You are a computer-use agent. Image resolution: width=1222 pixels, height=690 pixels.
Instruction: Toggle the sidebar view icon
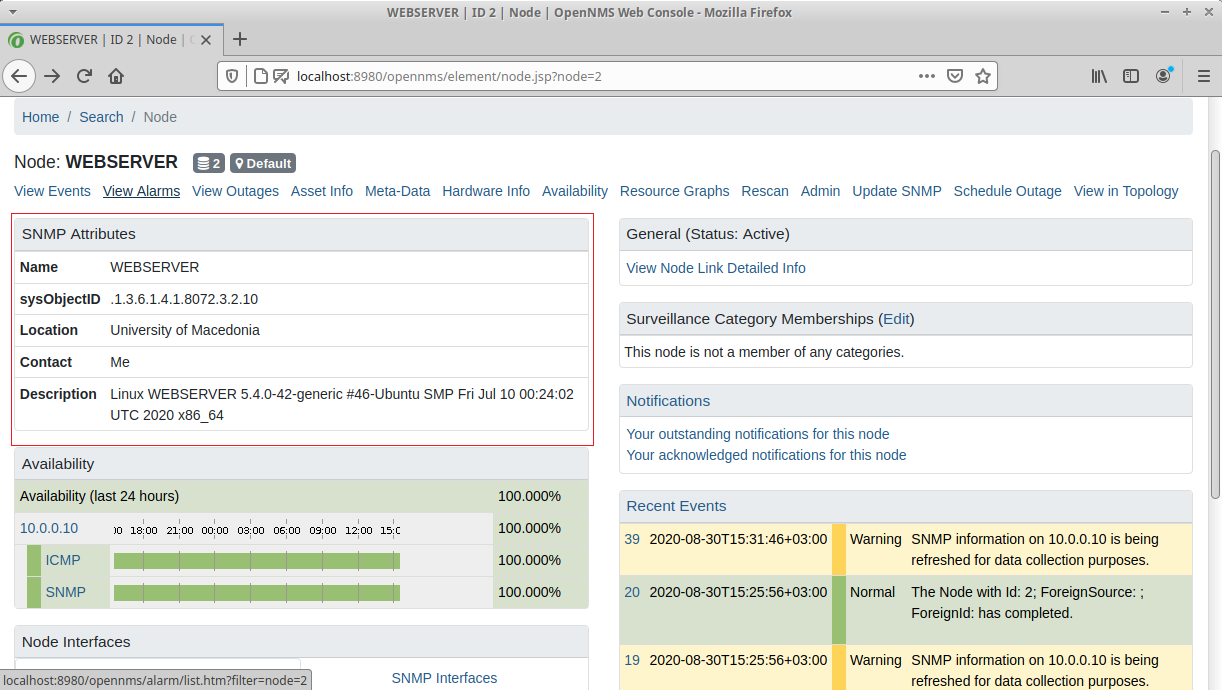(1131, 76)
